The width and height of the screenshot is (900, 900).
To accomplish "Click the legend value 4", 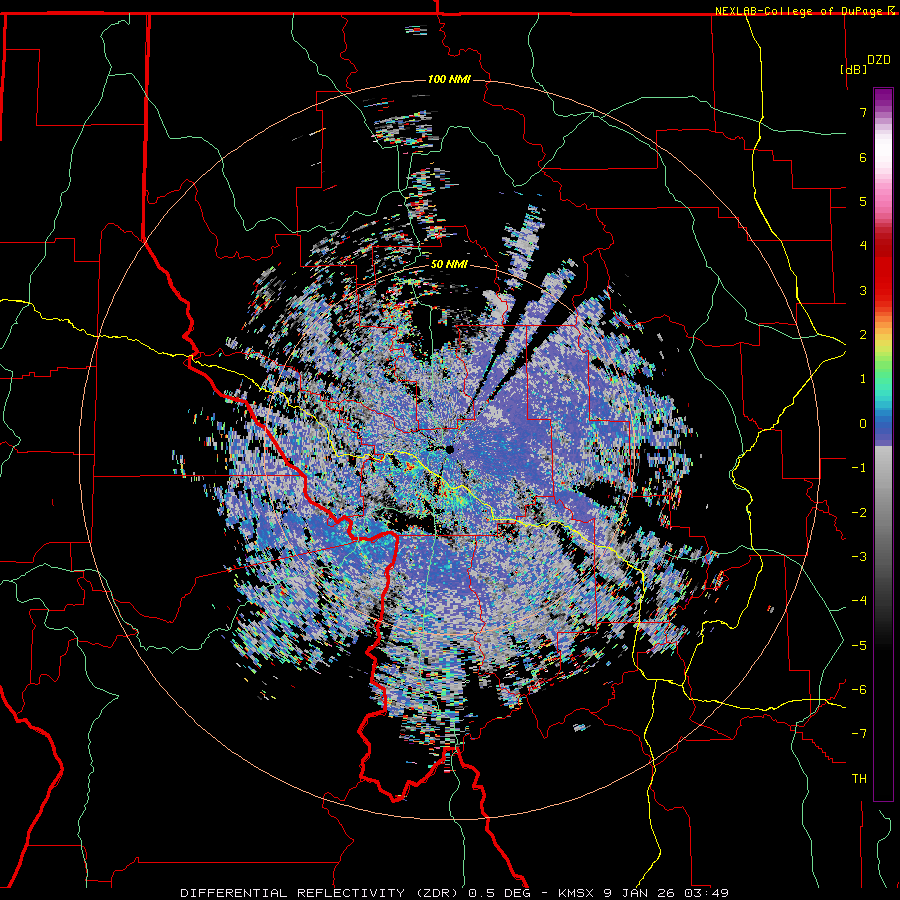I will (x=863, y=246).
